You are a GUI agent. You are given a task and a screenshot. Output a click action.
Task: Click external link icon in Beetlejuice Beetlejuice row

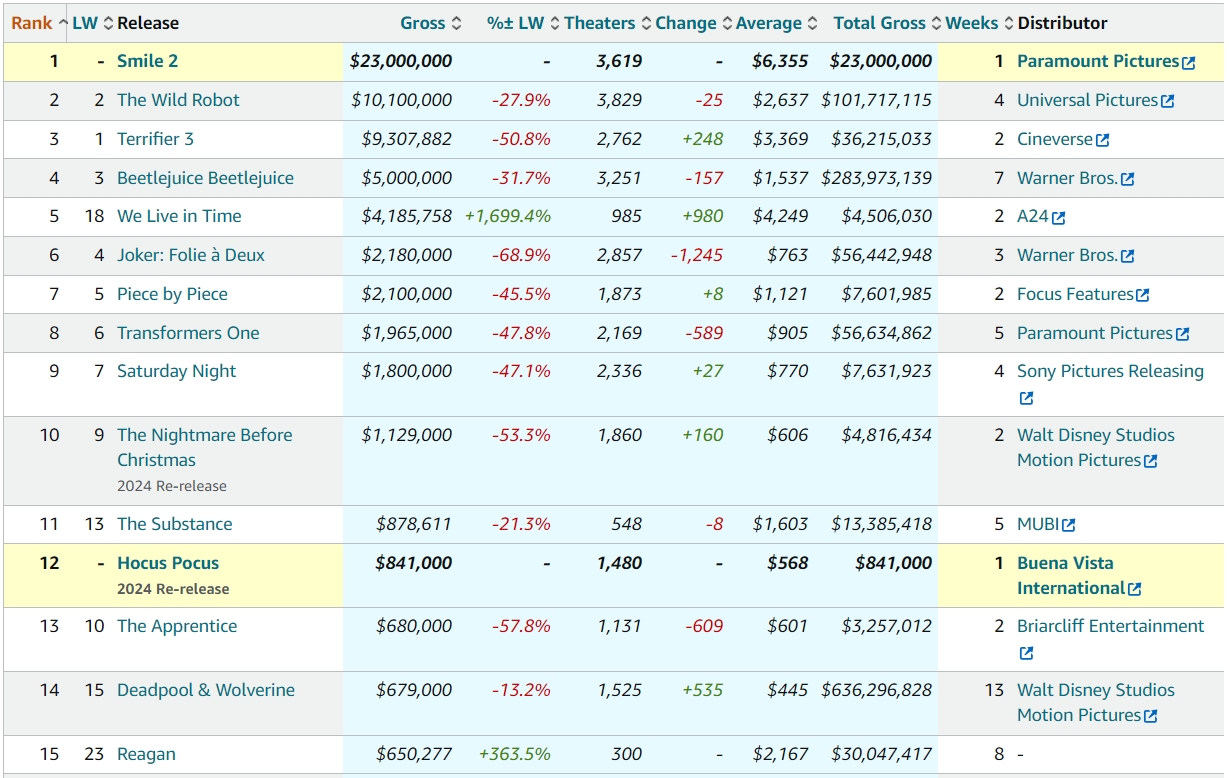coord(1127,179)
